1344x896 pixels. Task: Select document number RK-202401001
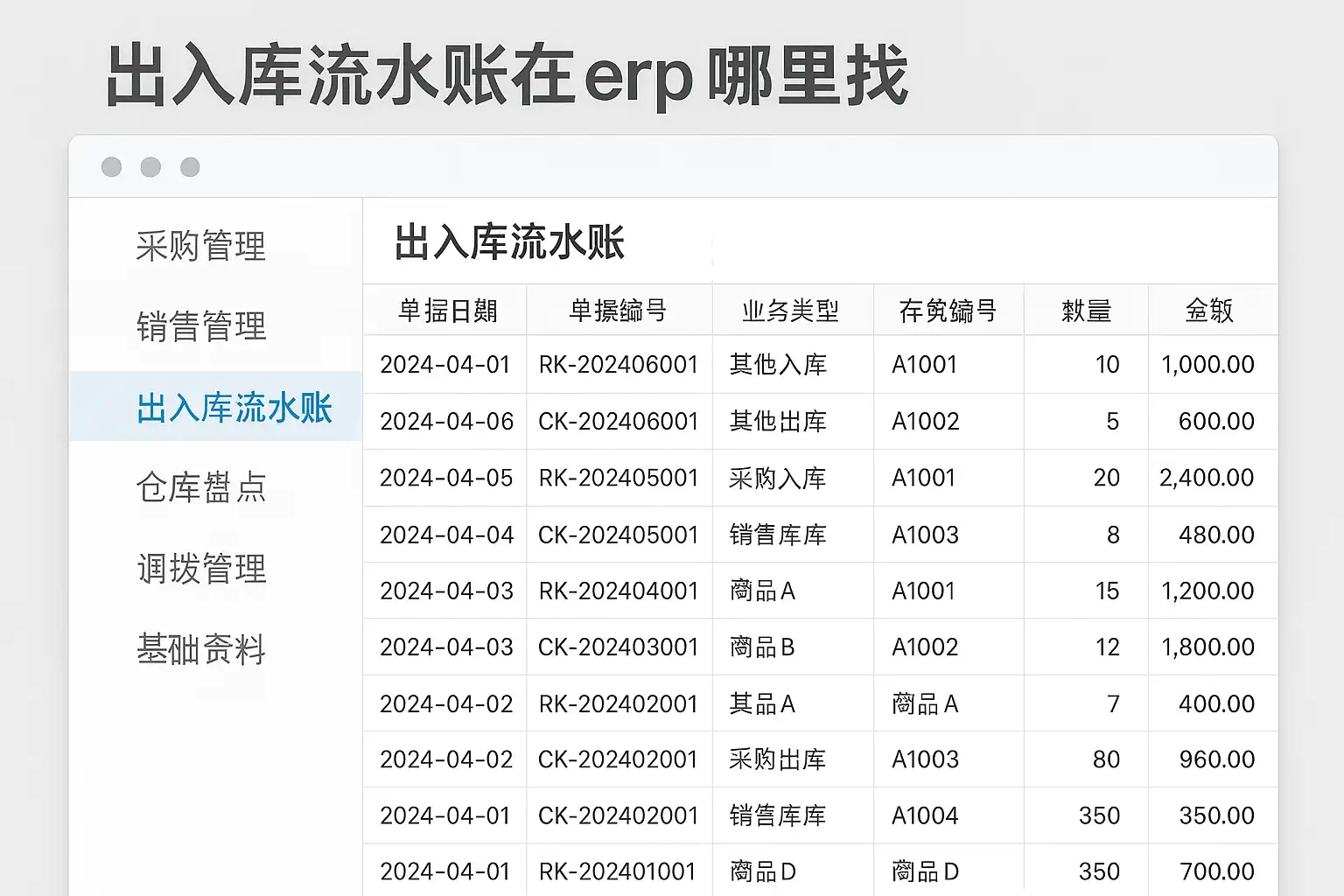point(618,872)
